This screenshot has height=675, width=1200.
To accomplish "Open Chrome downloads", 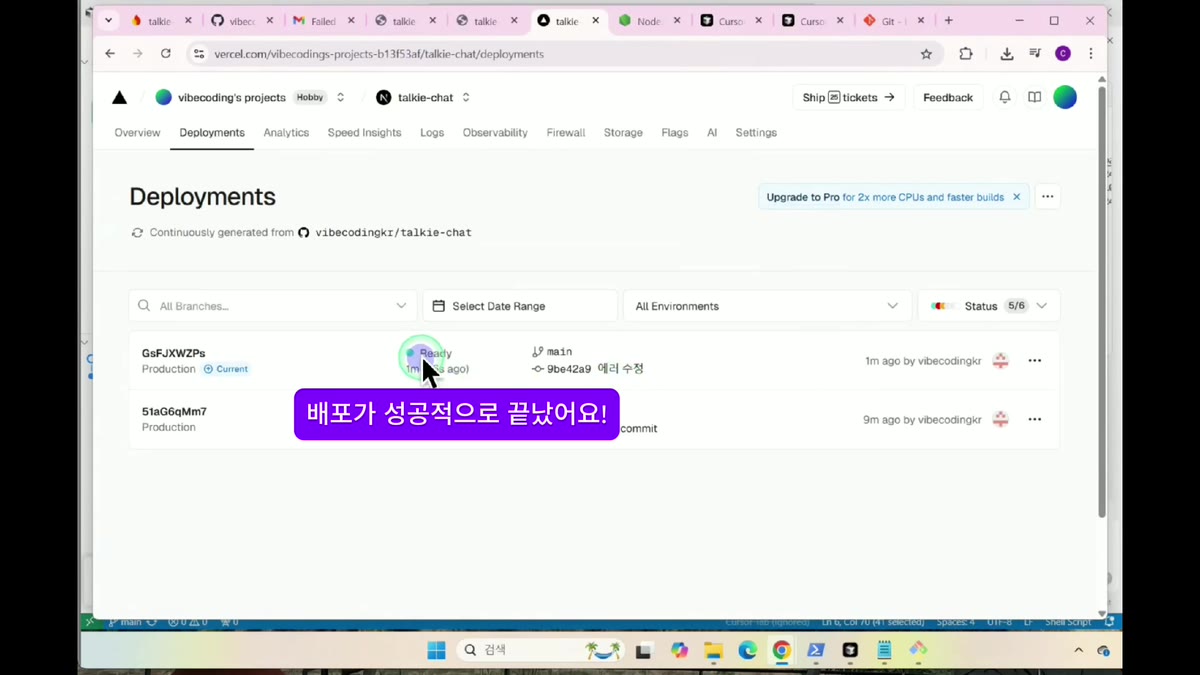I will 1006,54.
